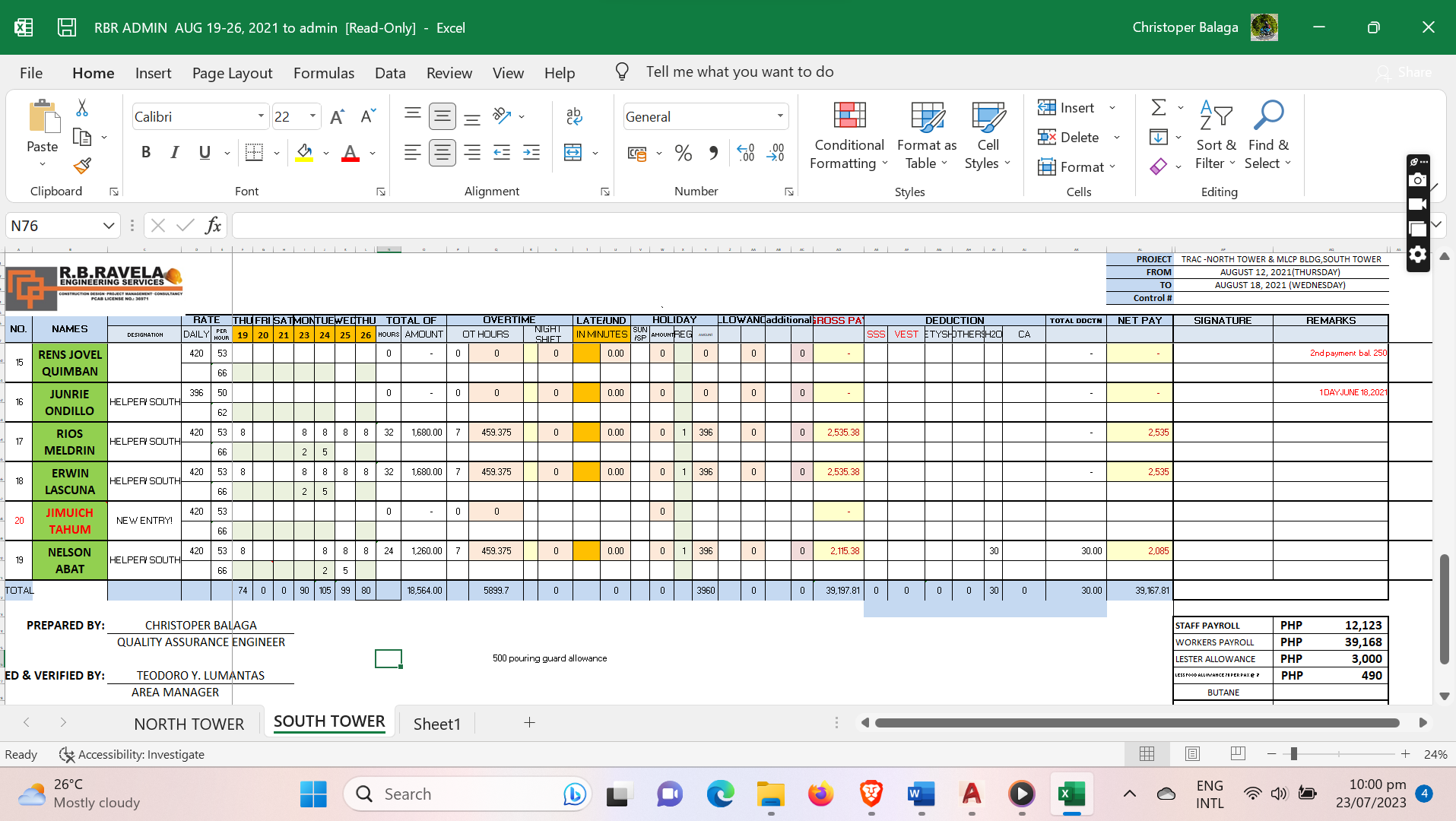
Task: Click the Delete cells button
Action: (1071, 137)
